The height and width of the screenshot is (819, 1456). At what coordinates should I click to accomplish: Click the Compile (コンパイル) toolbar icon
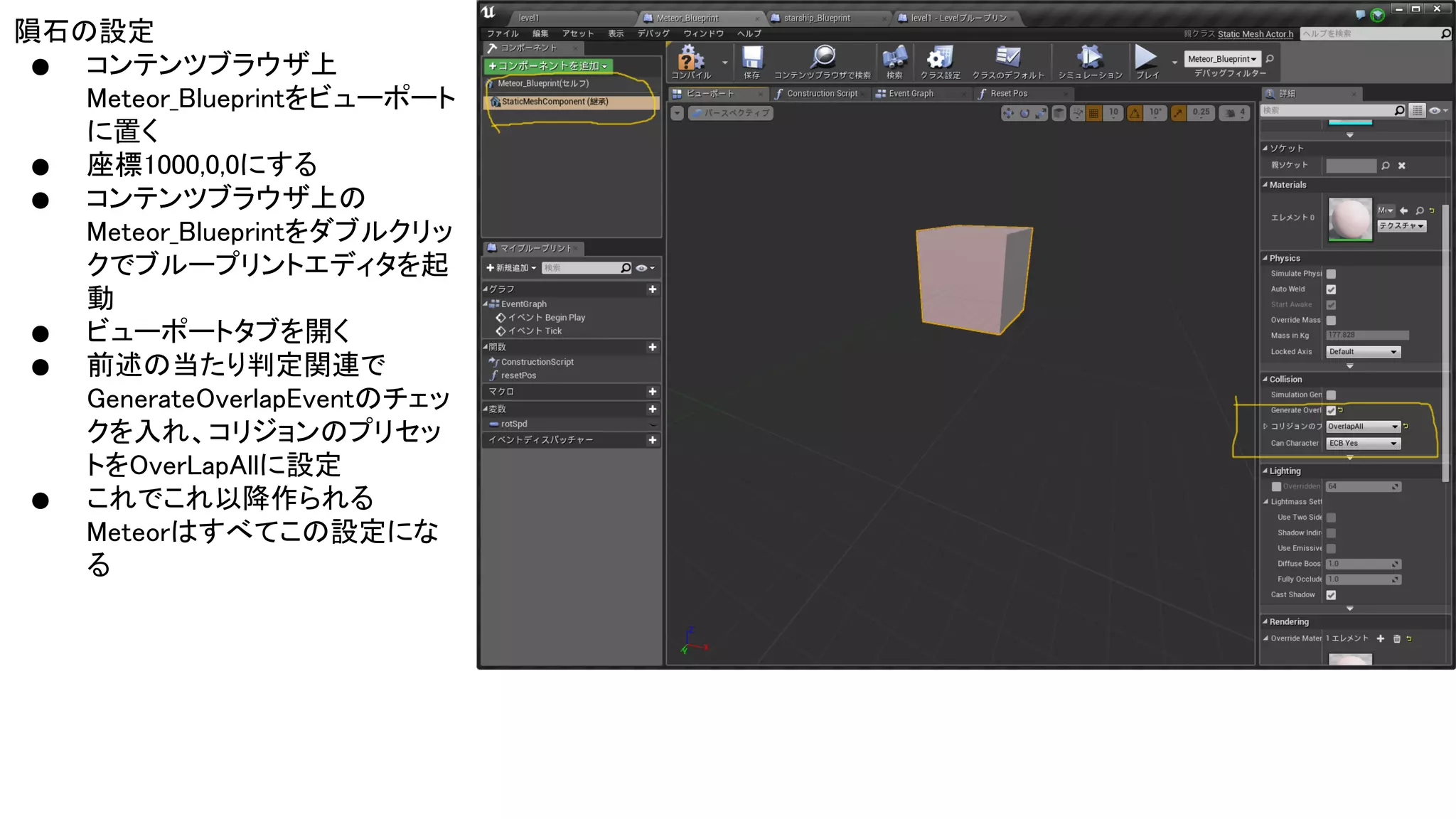pos(690,57)
